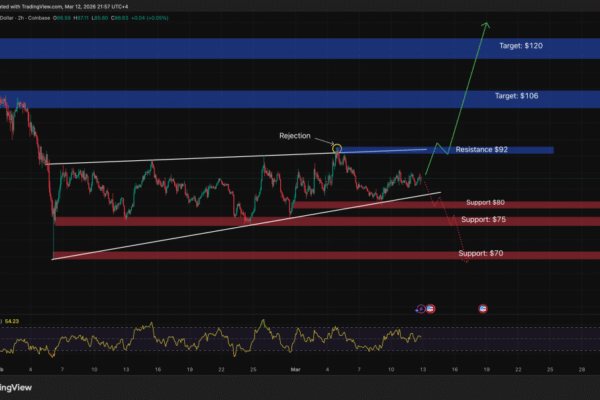Image resolution: width=600 pixels, height=400 pixels.
Task: Click the Resistance $92 label
Action: [482, 150]
